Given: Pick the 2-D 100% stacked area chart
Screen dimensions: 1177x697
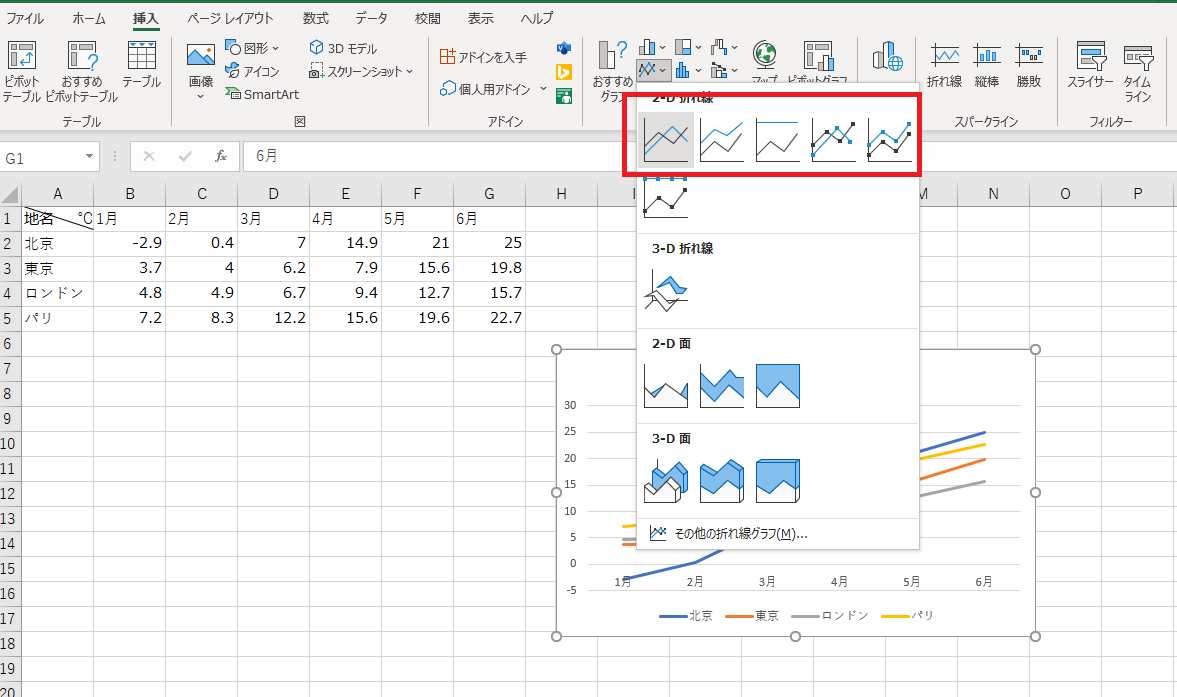Looking at the screenshot, I should click(x=778, y=386).
